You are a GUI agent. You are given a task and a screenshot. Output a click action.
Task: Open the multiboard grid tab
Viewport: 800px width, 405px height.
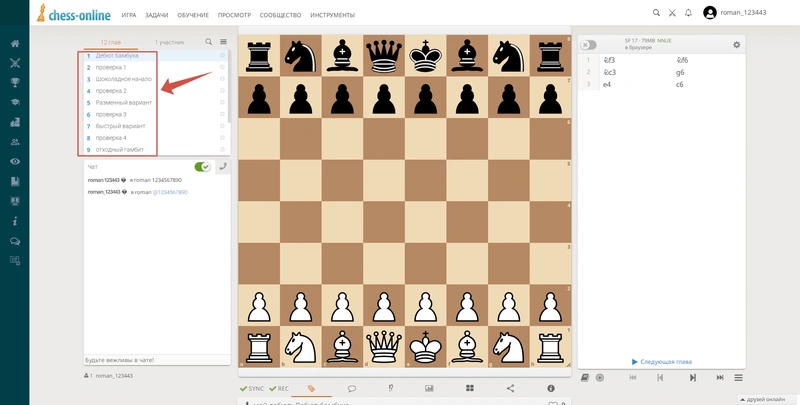coord(470,389)
